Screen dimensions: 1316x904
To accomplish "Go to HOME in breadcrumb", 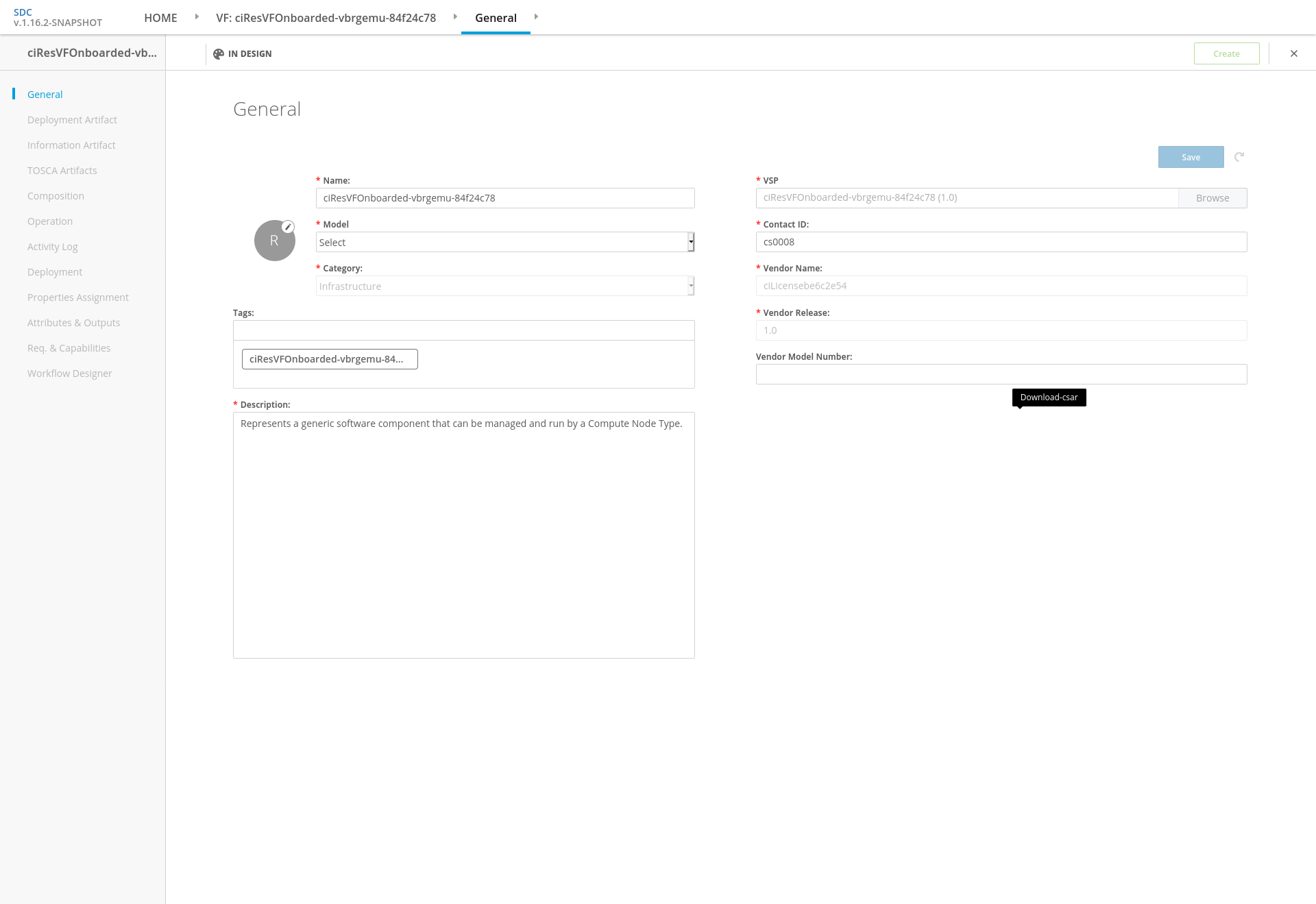I will click(x=160, y=18).
